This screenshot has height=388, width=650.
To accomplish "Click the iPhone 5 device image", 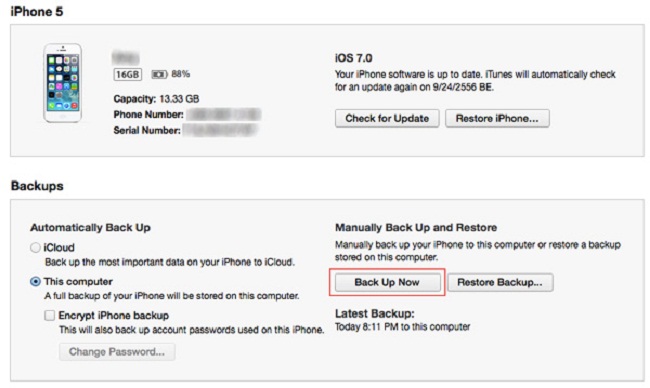I will pos(63,83).
